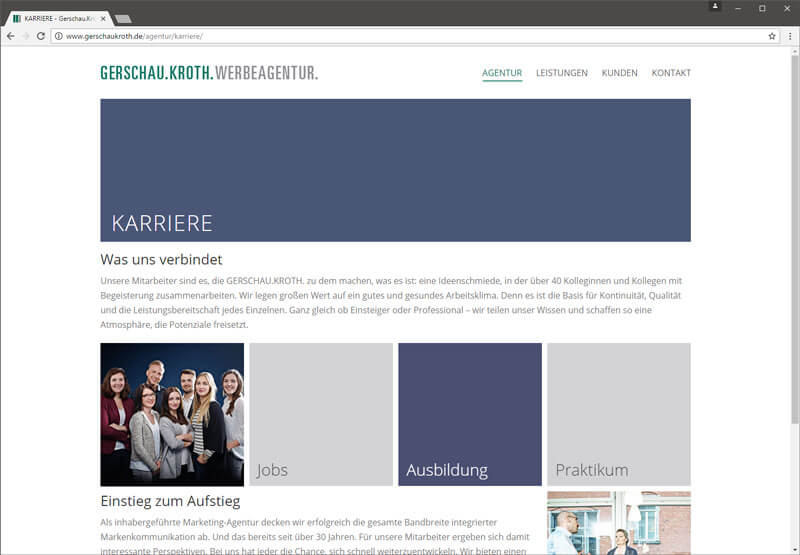Click the team group photo thumbnail
This screenshot has width=800, height=555.
click(172, 414)
